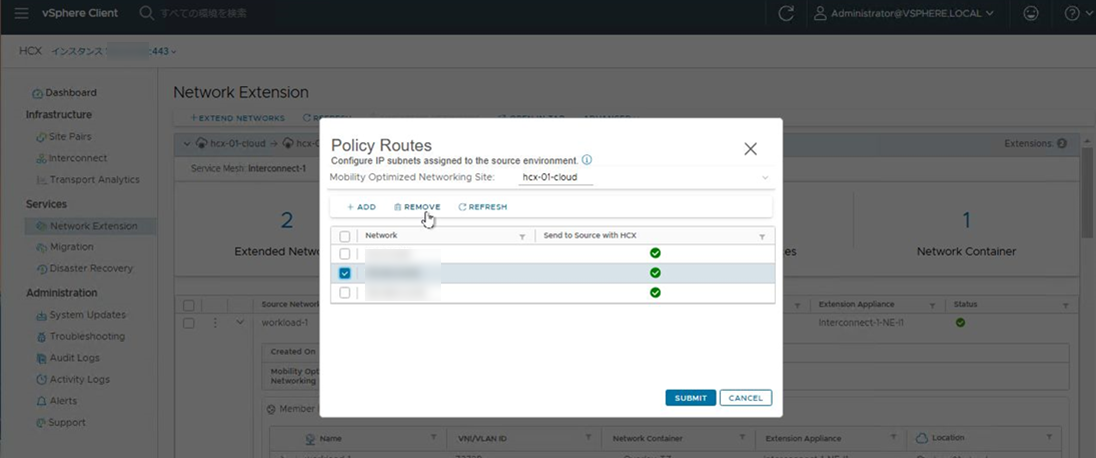This screenshot has width=1096, height=458.
Task: Go to Site Pairs in sidebar
Action: [64, 136]
